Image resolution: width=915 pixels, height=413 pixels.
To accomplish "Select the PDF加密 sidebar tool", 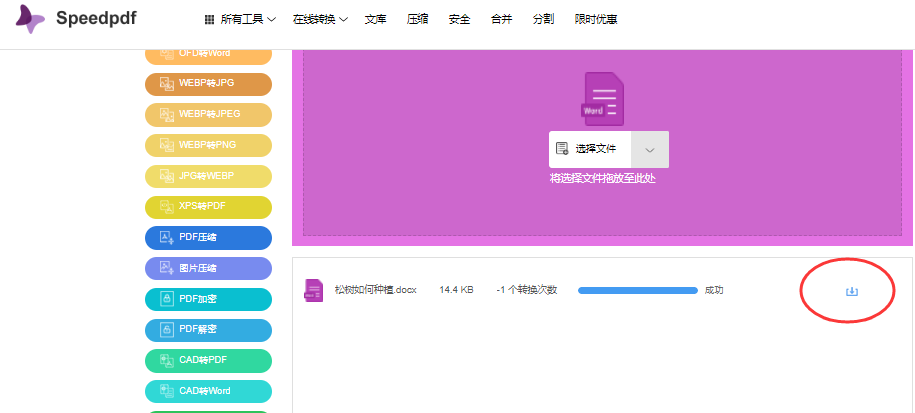I will pyautogui.click(x=208, y=299).
